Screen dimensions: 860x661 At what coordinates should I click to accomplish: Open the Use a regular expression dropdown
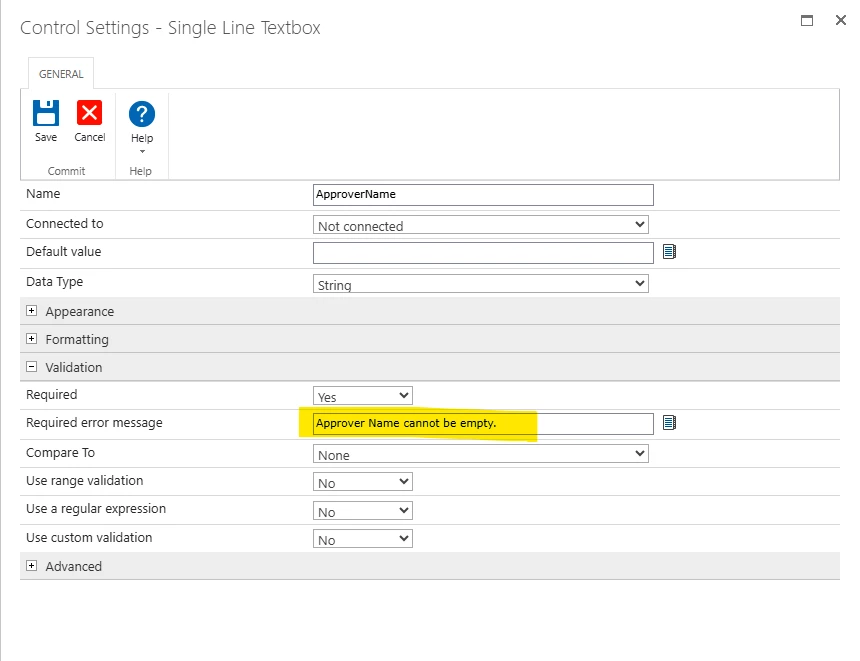pyautogui.click(x=363, y=511)
